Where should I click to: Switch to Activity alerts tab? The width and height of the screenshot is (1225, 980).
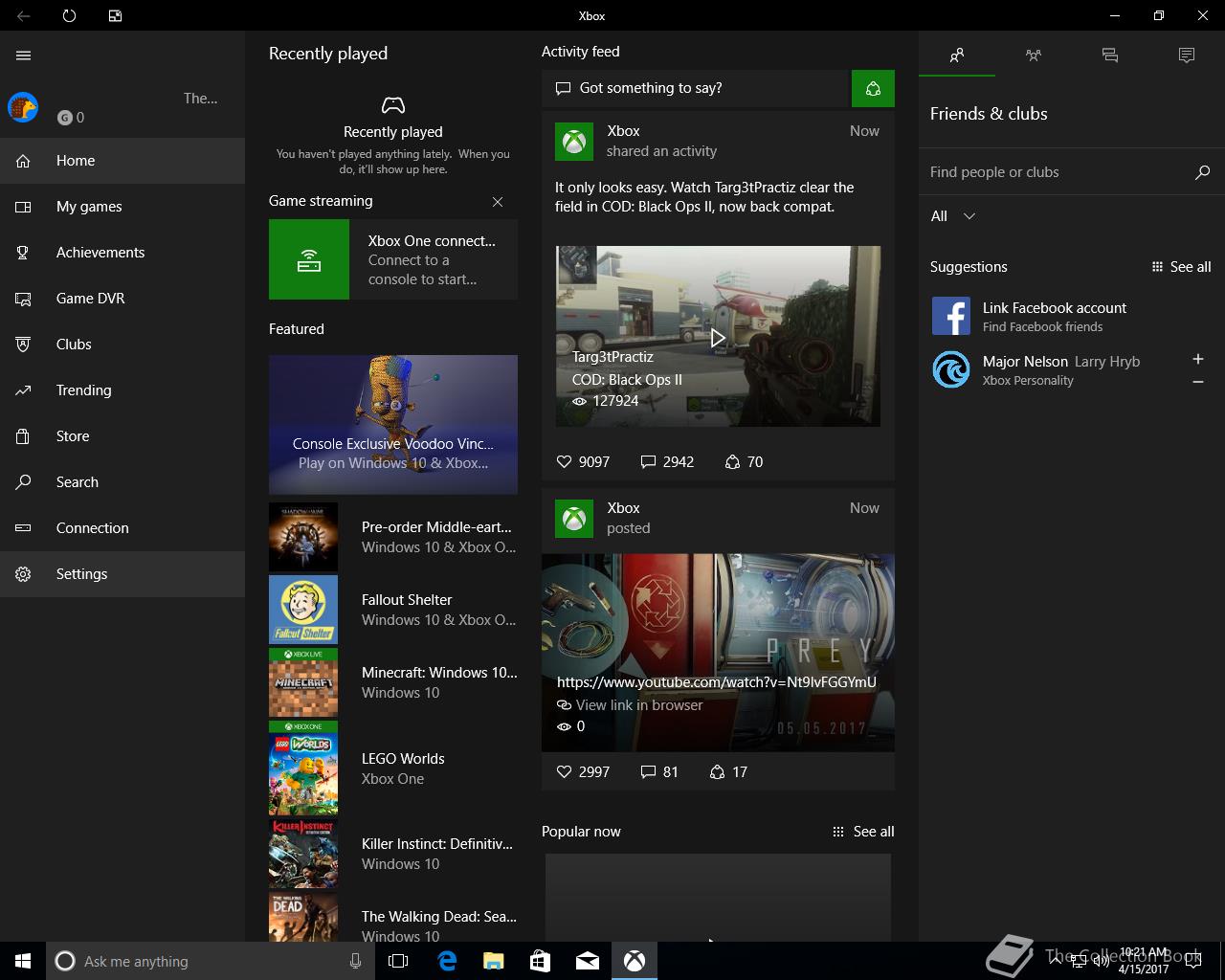coord(1187,55)
